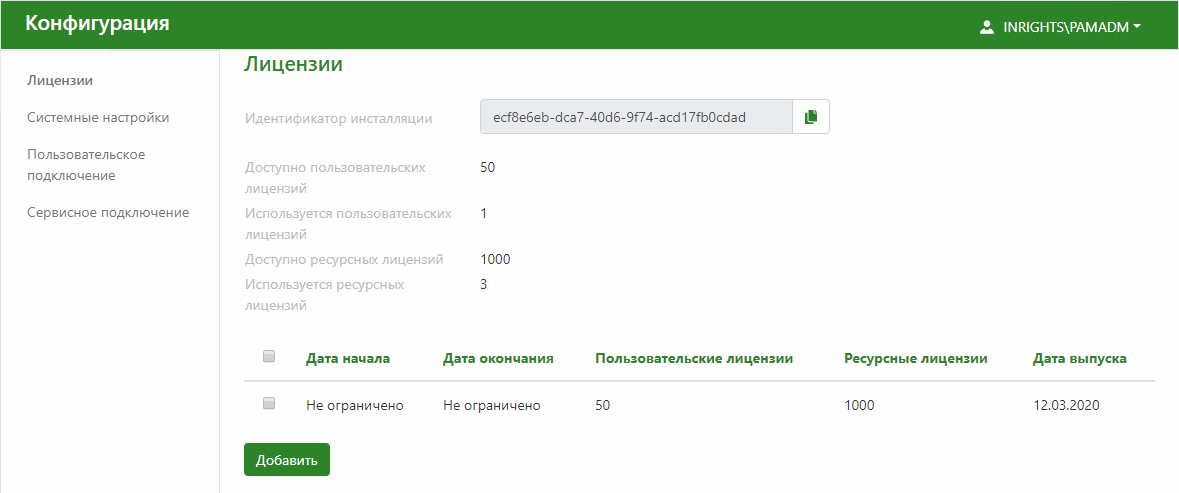Copy the installation identifier to clipboard
Screen dimensions: 1179x493
(x=811, y=117)
